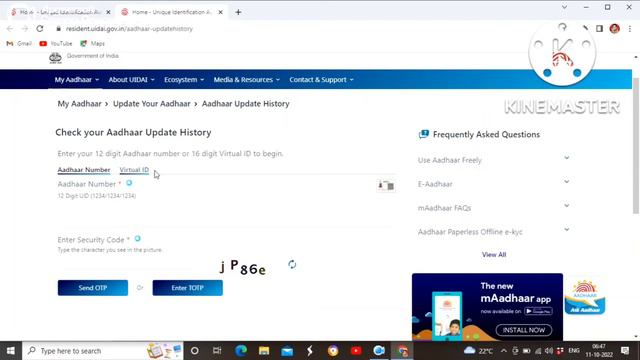Reload the page with the refresh icon
The height and width of the screenshot is (360, 640).
click(x=40, y=29)
